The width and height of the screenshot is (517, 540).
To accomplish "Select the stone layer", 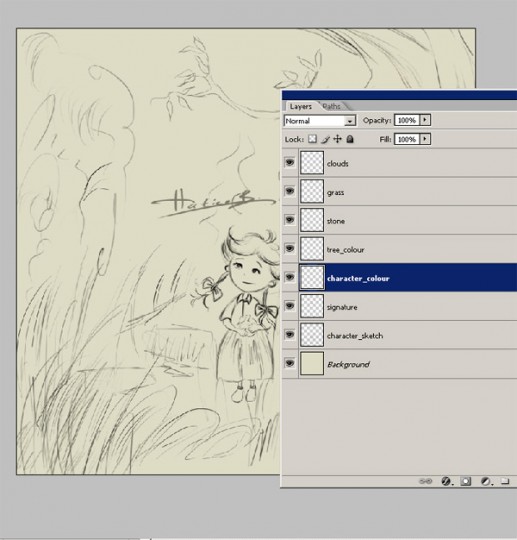I will pyautogui.click(x=399, y=220).
